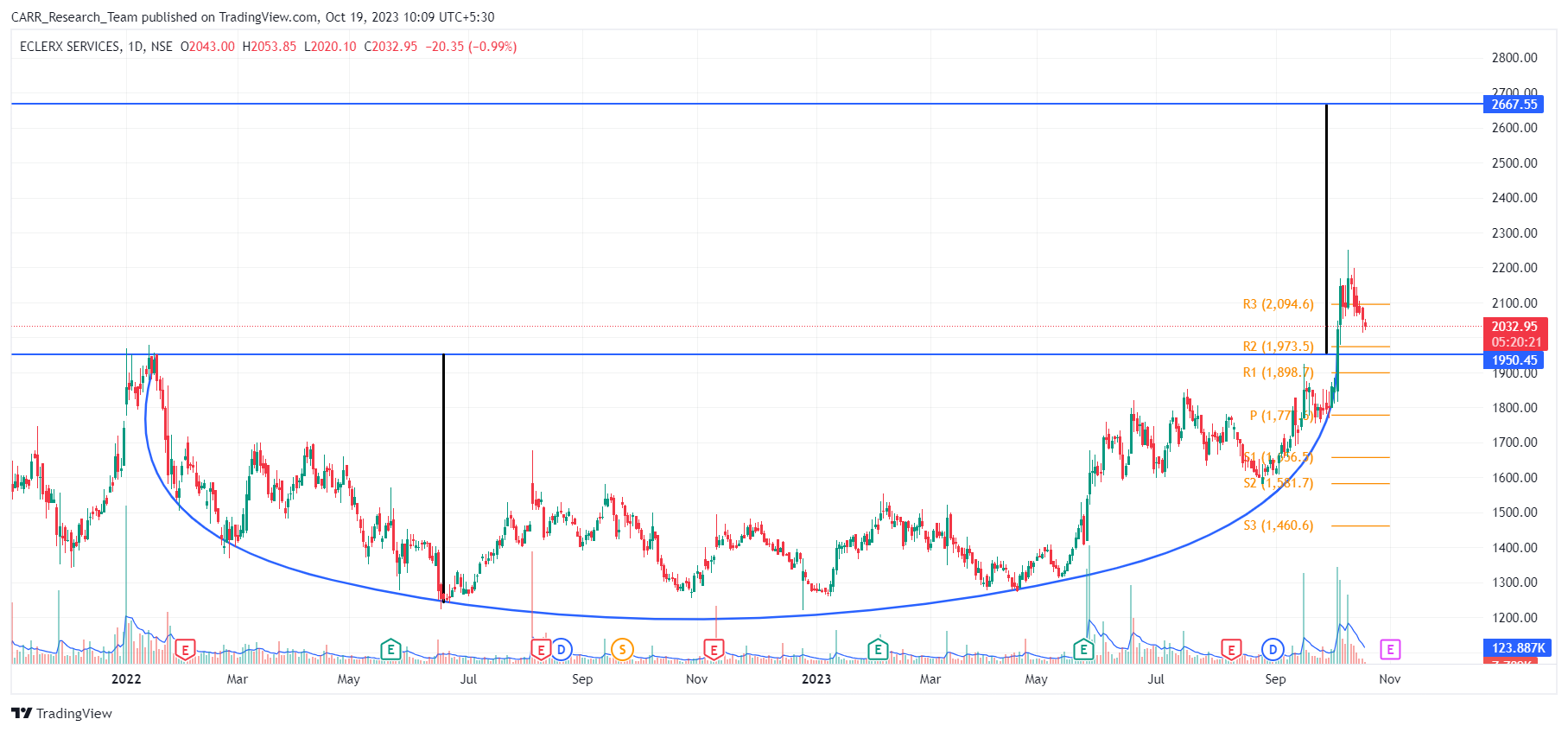Click the 1200.00 price axis label
The width and height of the screenshot is (1568, 732).
tap(1514, 618)
